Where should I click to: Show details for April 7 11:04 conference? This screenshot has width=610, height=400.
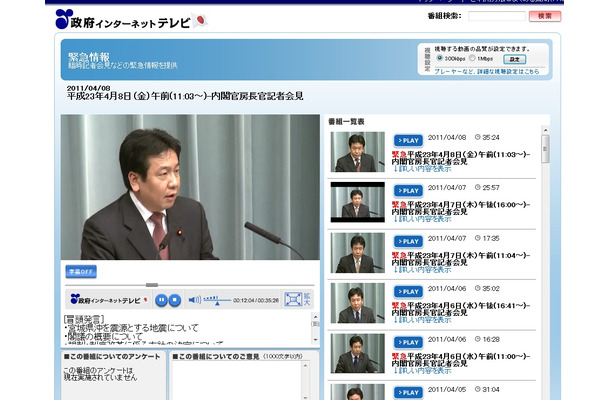(x=422, y=270)
